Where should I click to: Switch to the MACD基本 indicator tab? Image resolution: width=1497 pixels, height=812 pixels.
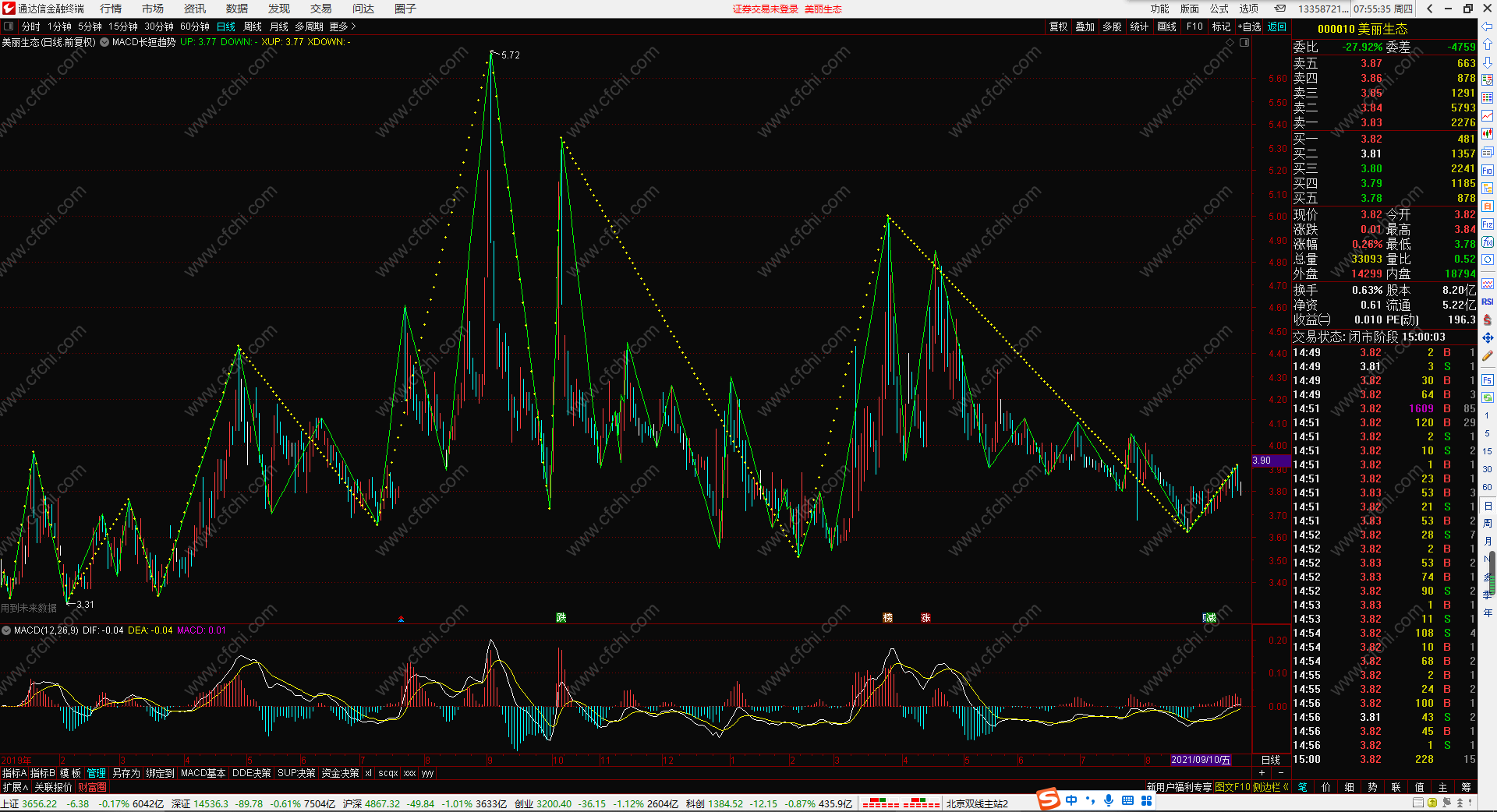[203, 773]
